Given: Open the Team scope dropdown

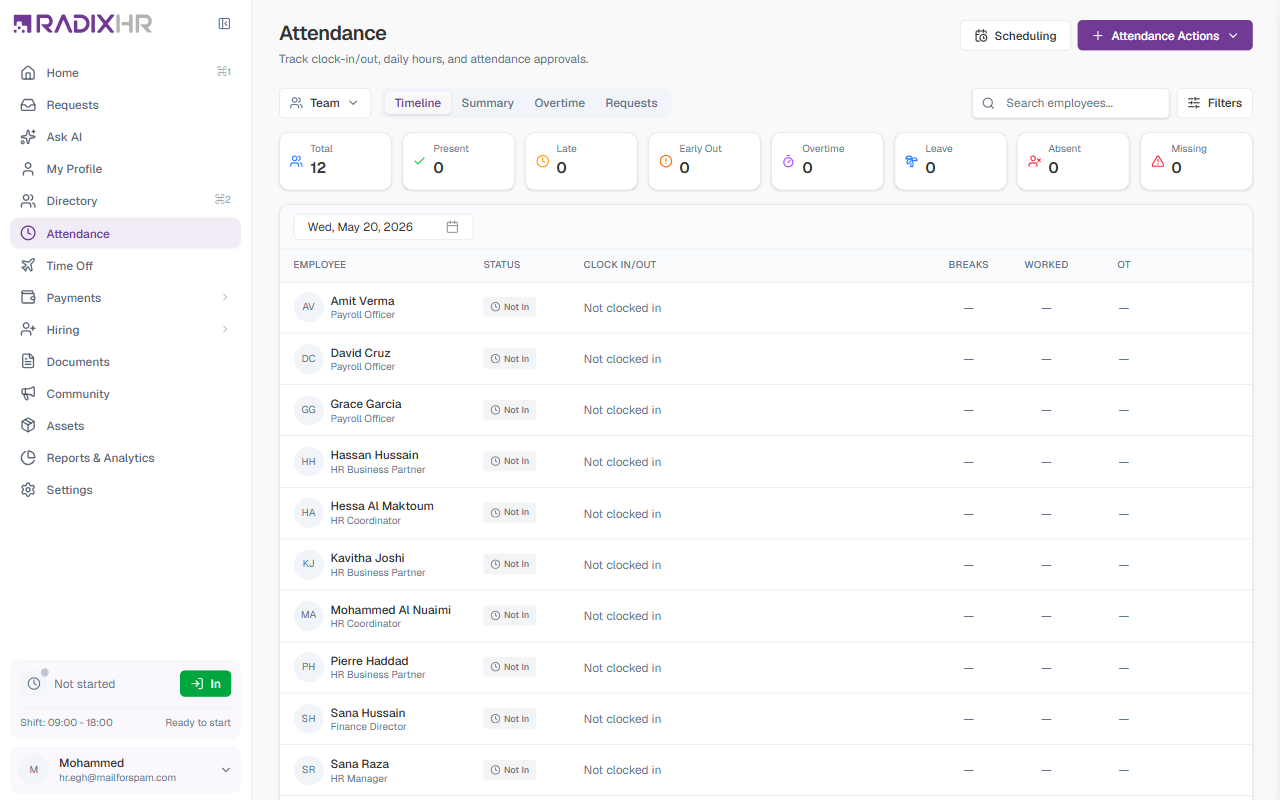Looking at the screenshot, I should click(325, 103).
